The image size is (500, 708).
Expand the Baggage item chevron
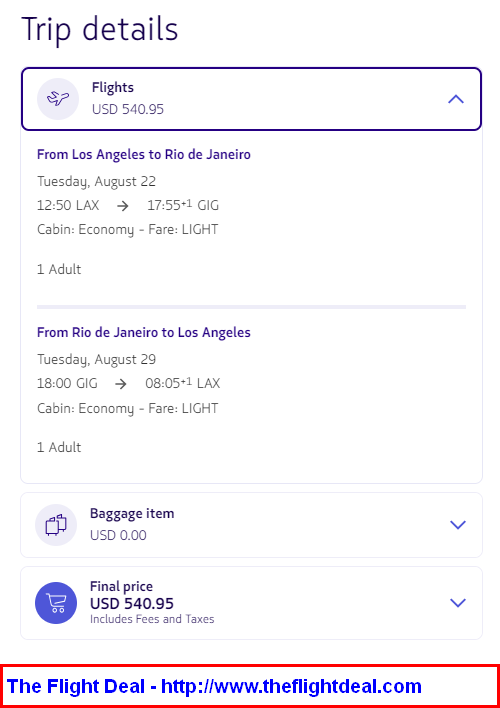pyautogui.click(x=458, y=525)
